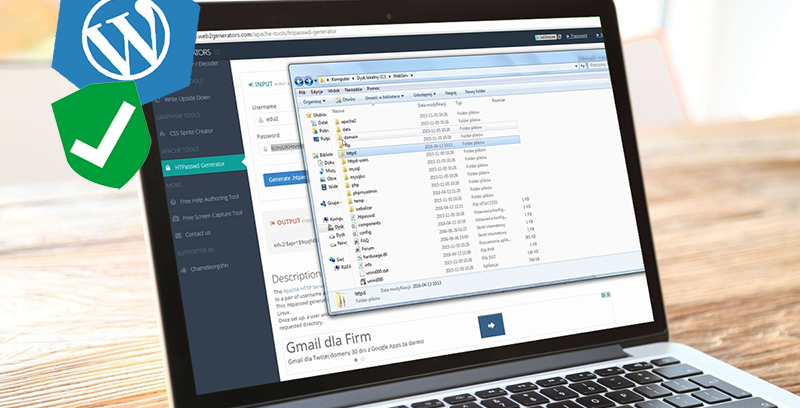800x408 pixels.
Task: Select the components file
Action: [365, 224]
